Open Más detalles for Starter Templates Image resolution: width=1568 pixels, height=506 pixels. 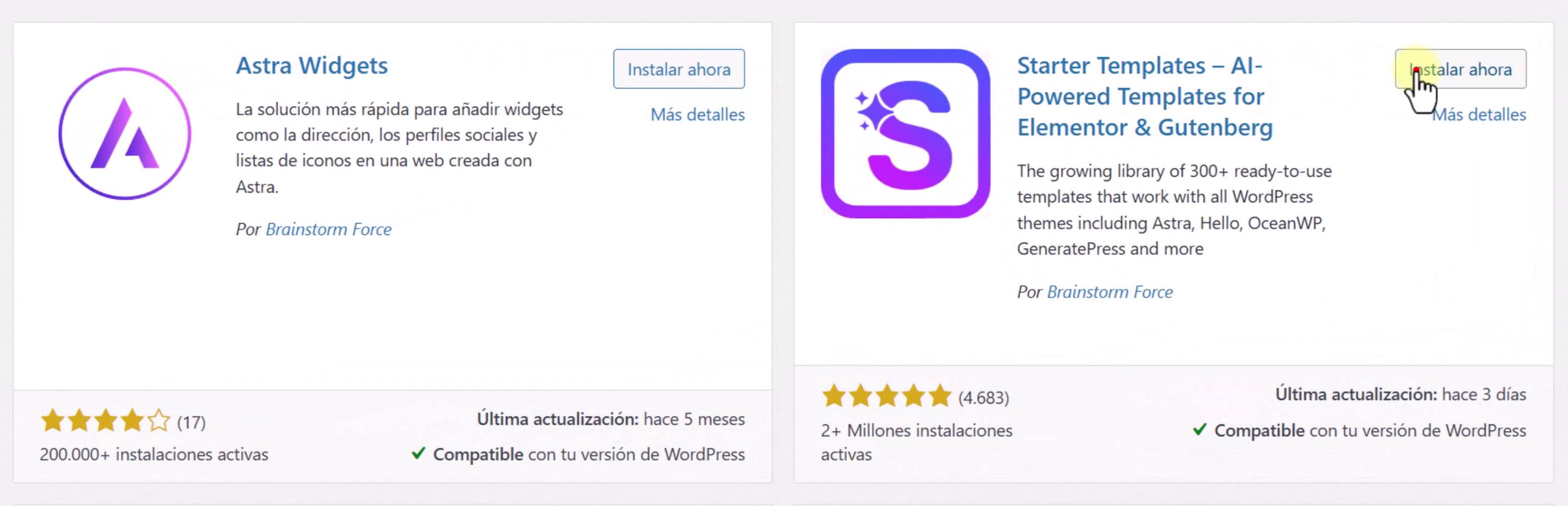[1479, 114]
